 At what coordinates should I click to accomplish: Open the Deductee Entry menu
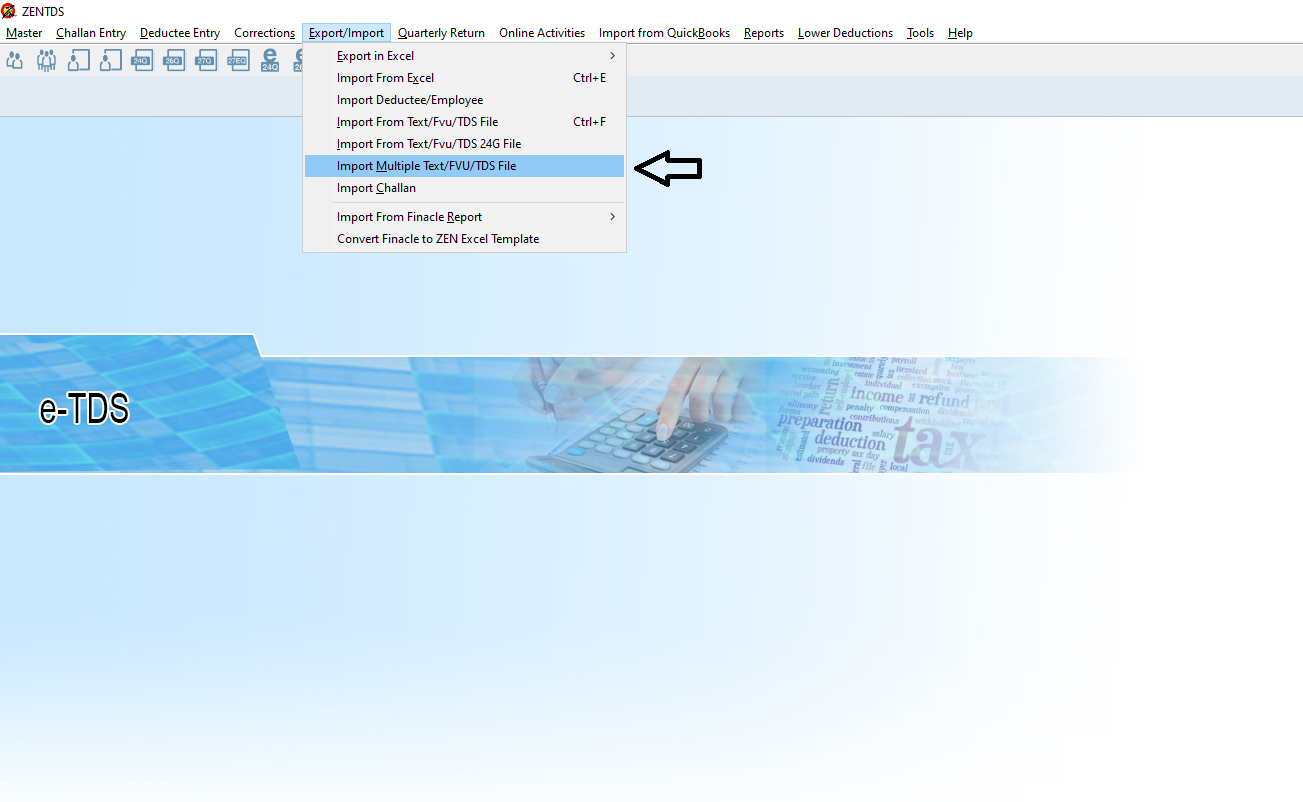click(x=180, y=33)
